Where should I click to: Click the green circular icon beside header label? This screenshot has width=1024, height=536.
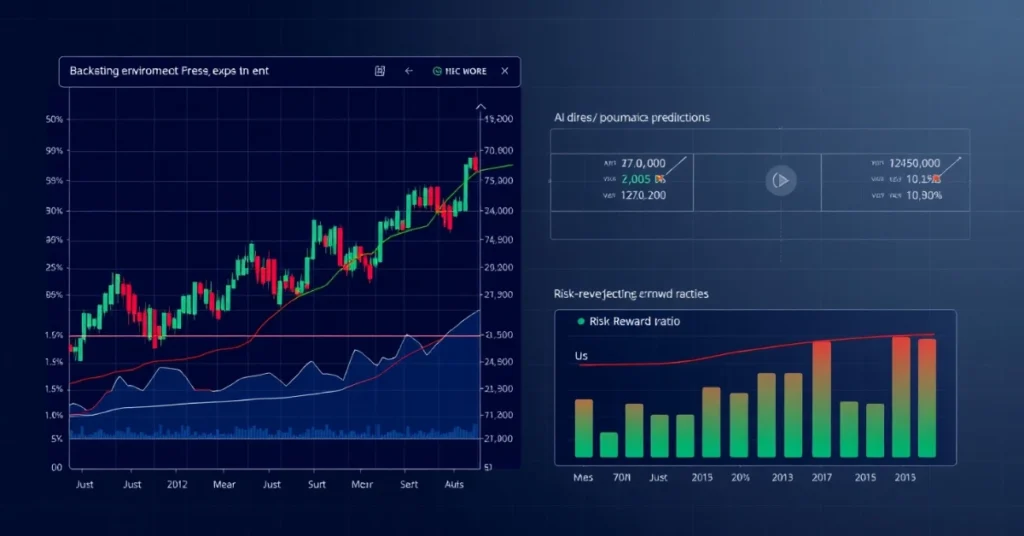437,71
